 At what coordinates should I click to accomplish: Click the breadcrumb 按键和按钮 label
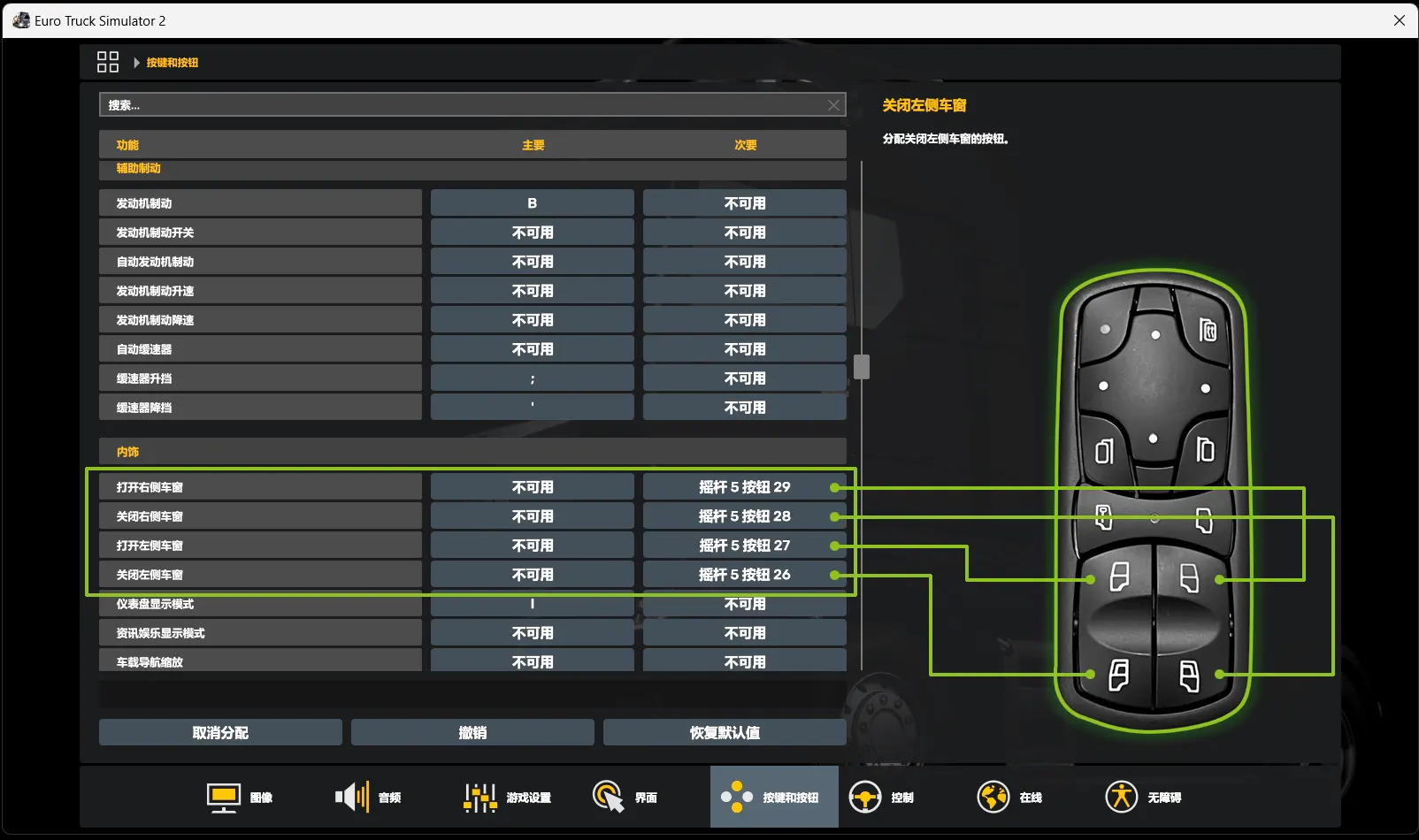coord(173,63)
